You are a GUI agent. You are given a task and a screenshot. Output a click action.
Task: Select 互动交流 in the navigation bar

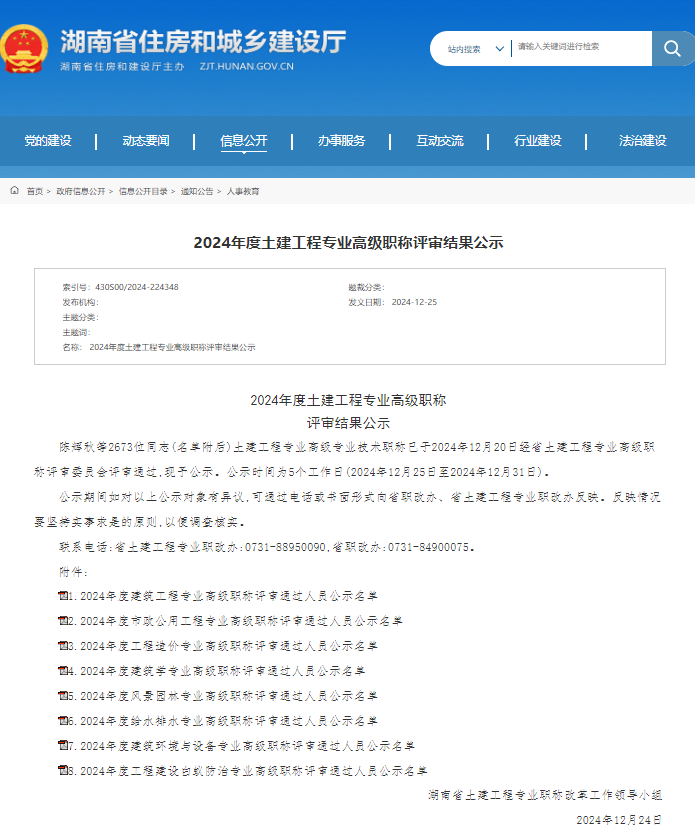click(440, 141)
